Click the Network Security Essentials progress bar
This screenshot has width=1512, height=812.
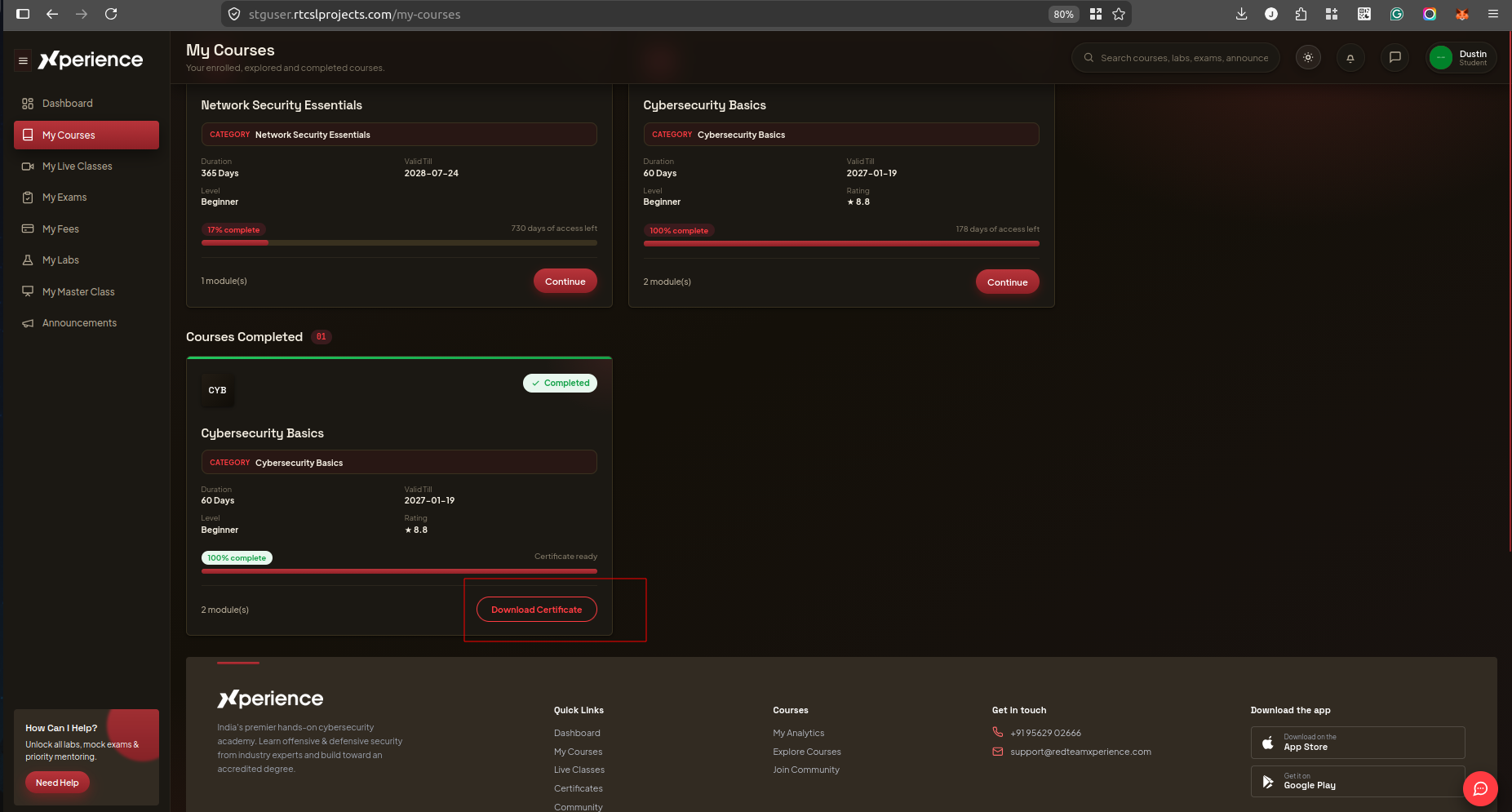(399, 242)
